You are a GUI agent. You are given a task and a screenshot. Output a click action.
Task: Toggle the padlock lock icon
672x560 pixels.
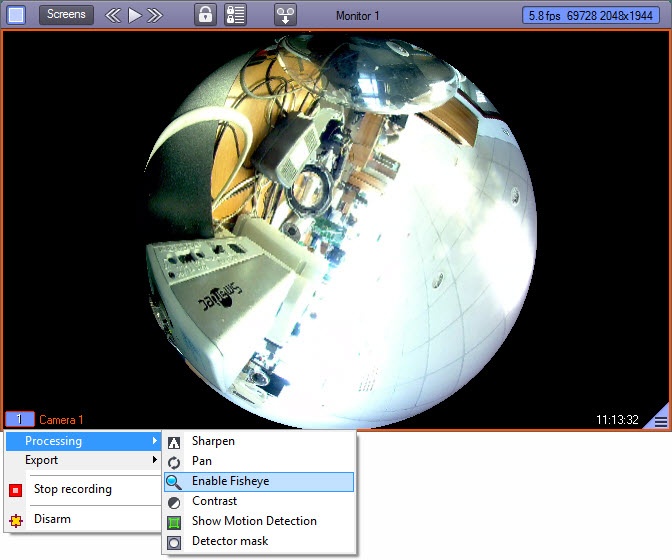(204, 15)
